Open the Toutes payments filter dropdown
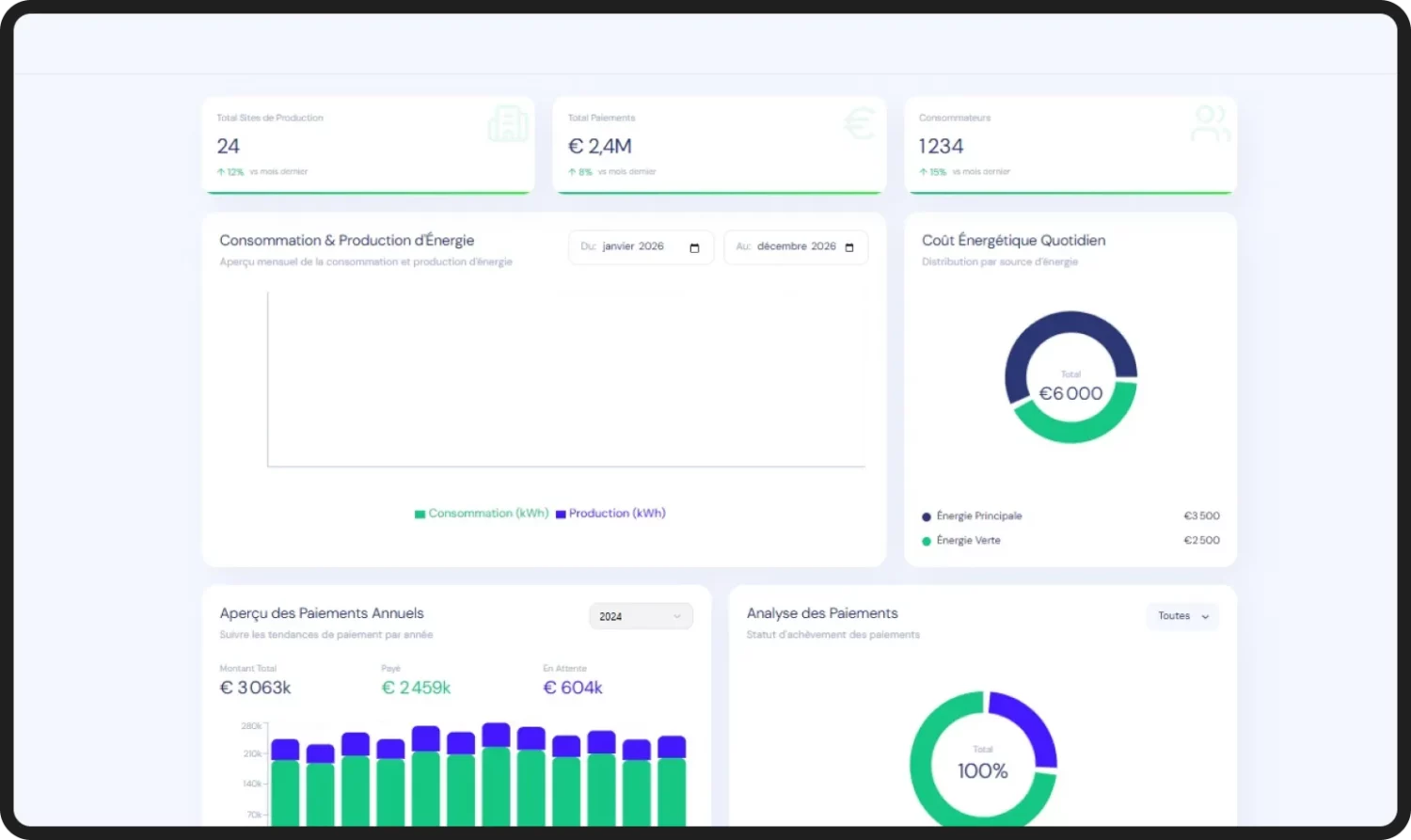The width and height of the screenshot is (1411, 840). [x=1181, y=616]
